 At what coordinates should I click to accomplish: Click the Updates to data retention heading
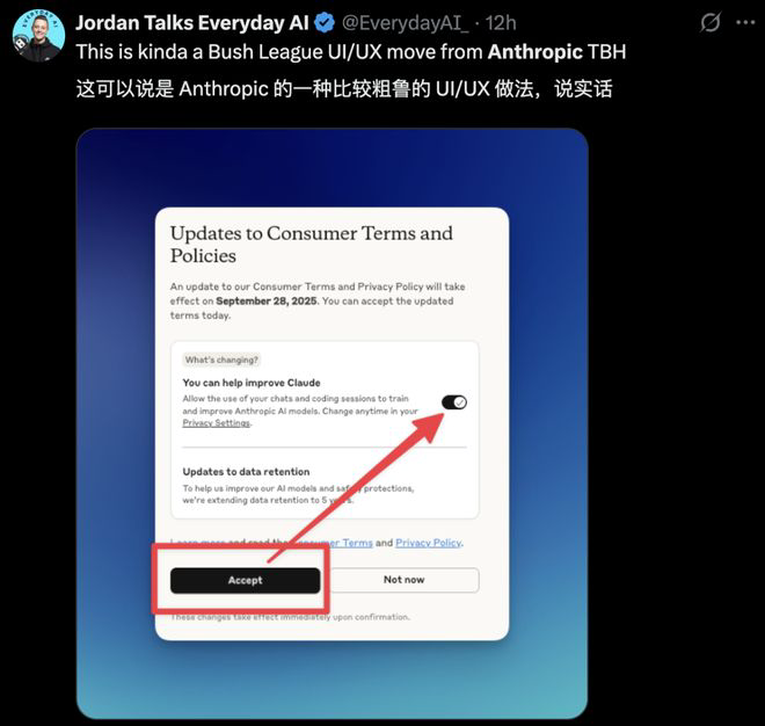pos(246,472)
